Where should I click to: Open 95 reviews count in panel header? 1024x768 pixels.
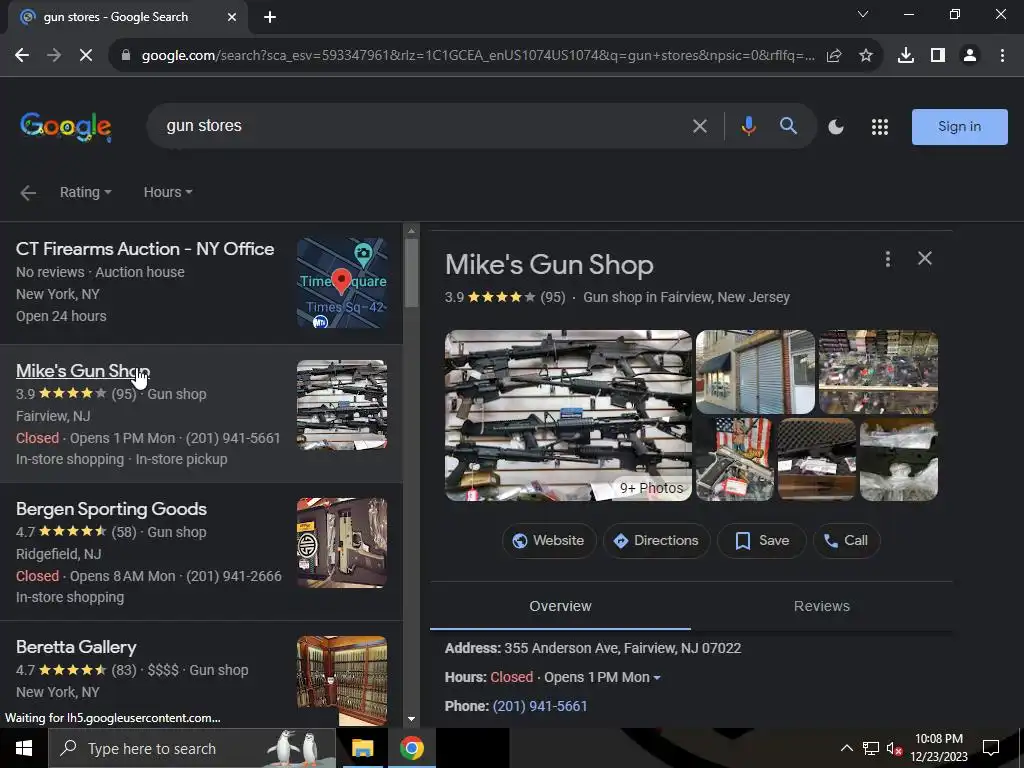[x=552, y=297]
